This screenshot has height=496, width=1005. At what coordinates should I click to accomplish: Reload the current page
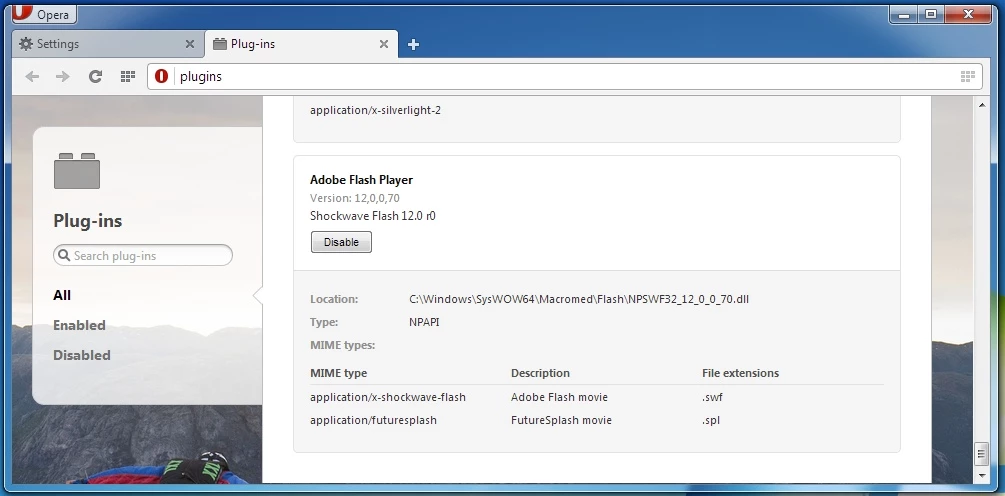pos(96,77)
